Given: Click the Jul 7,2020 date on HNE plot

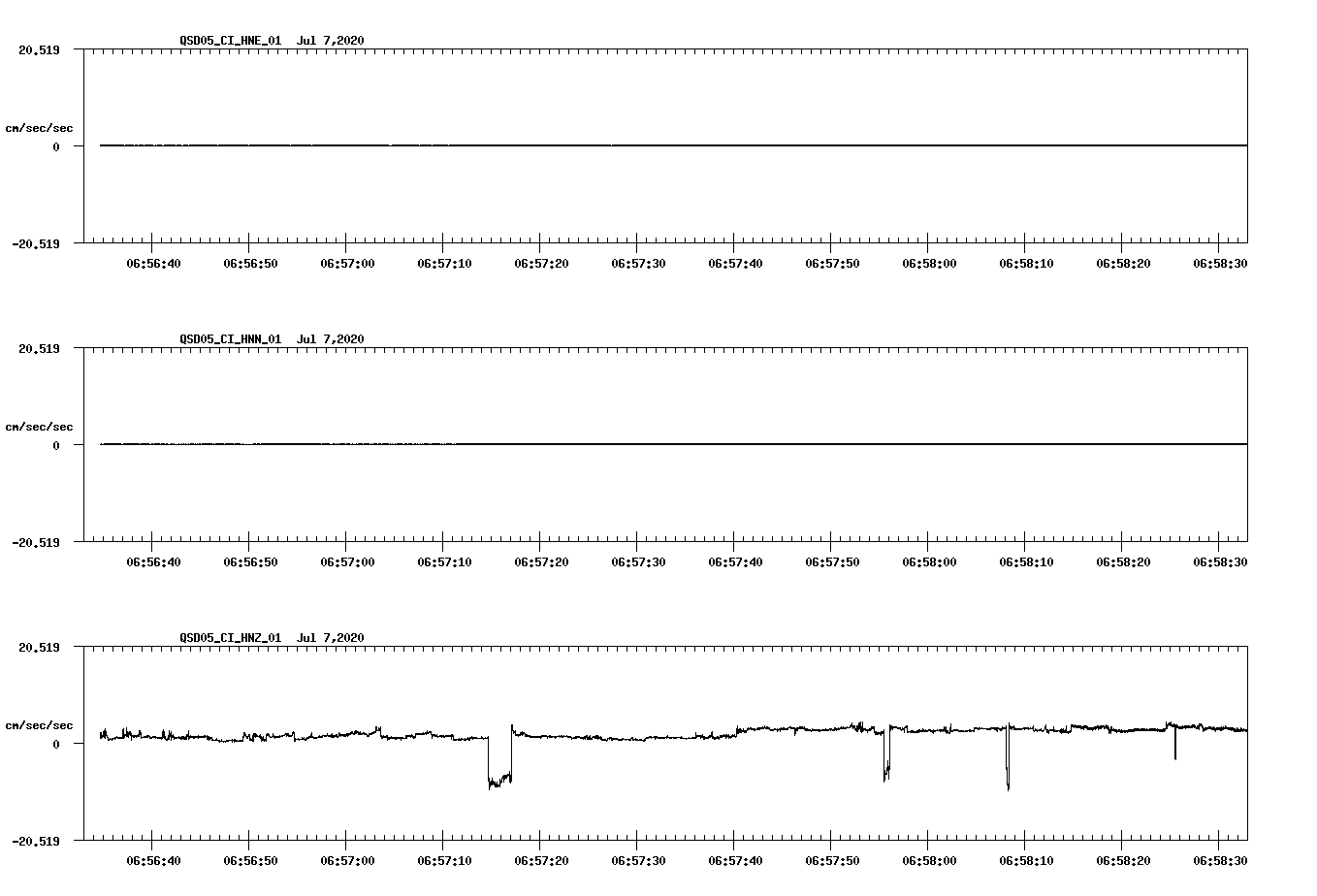Looking at the screenshot, I should (x=331, y=41).
